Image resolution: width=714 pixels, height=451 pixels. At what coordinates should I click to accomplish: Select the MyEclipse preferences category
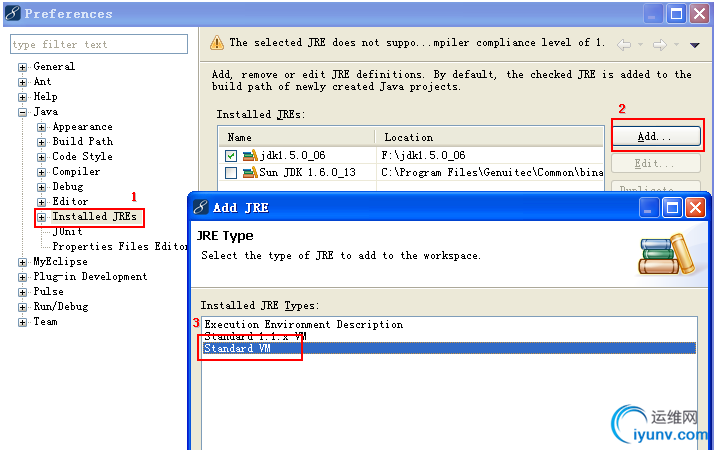tap(61, 261)
